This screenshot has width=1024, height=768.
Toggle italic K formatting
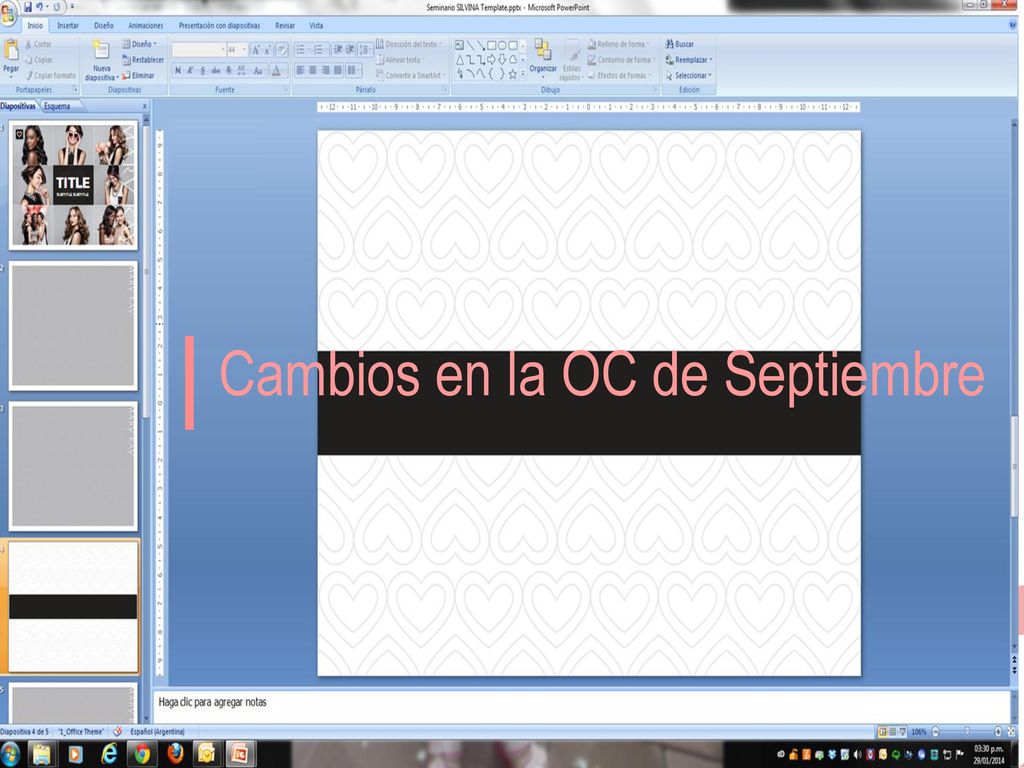pos(190,71)
